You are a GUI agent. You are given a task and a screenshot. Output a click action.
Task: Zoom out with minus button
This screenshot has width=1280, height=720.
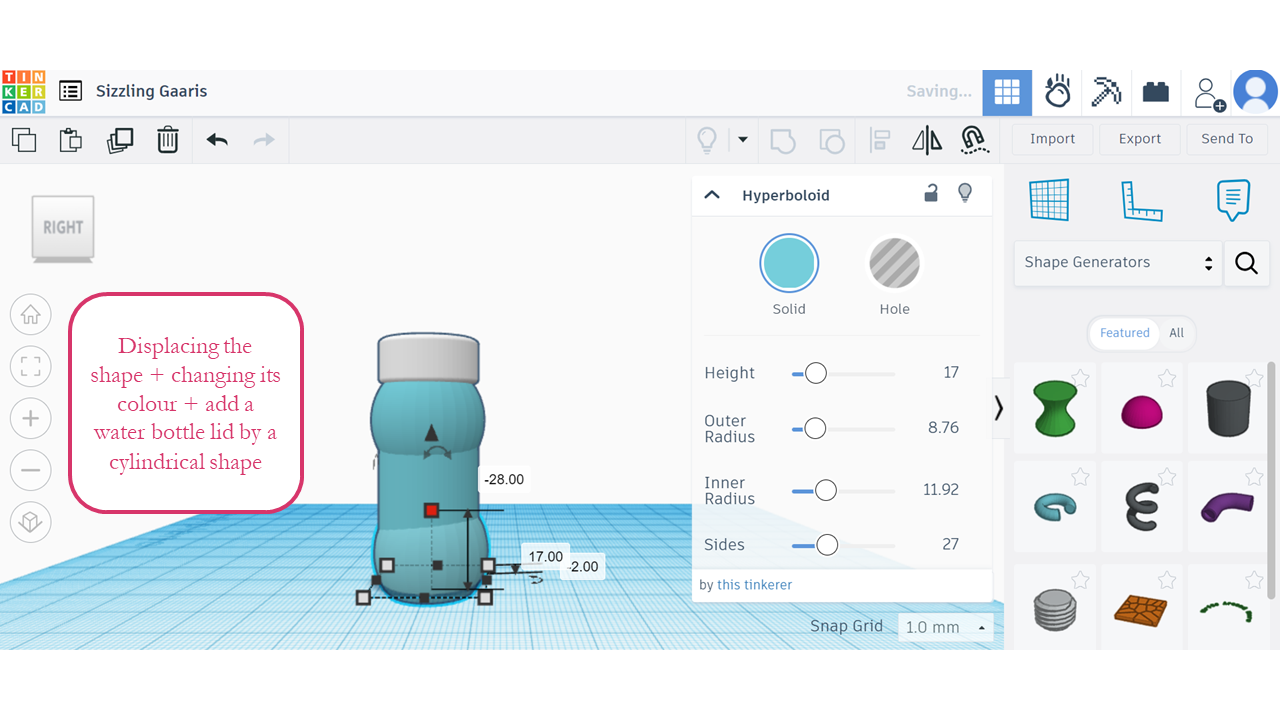31,470
